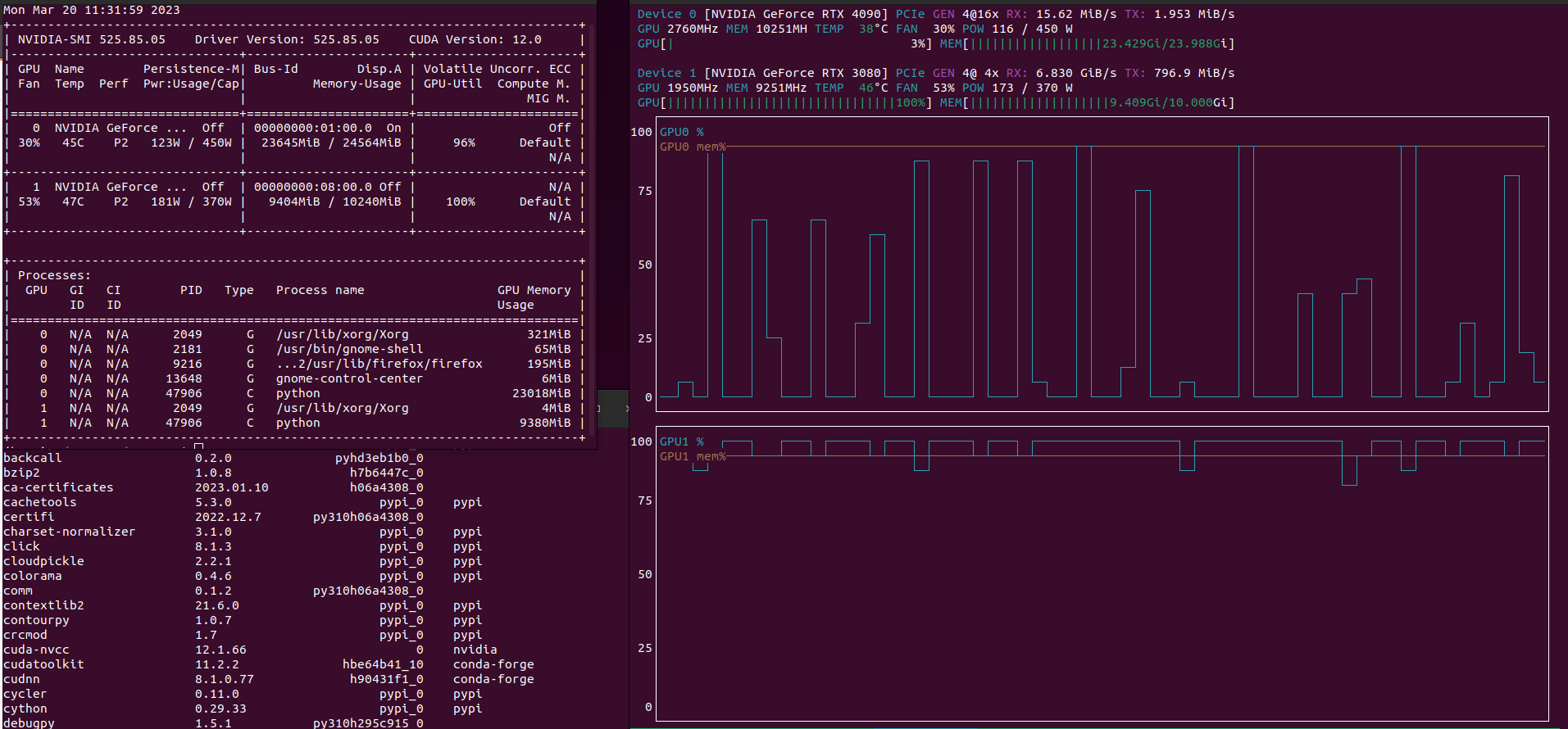Click the GPU 2760MHz clock reading
The image size is (1568, 729).
click(x=678, y=29)
